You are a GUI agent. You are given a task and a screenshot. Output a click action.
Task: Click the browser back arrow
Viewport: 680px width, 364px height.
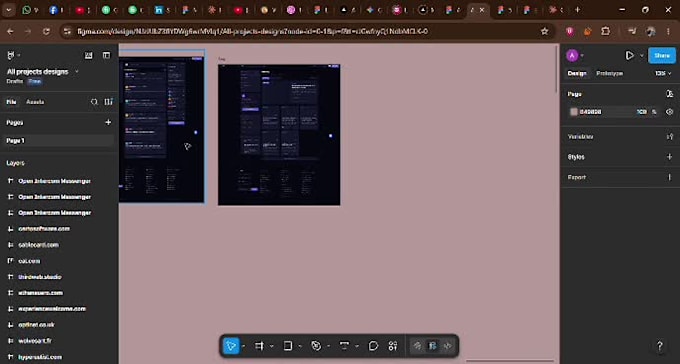[x=10, y=31]
